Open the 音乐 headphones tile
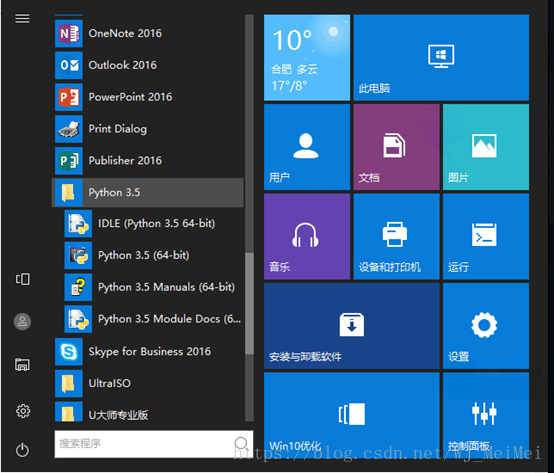 [307, 236]
